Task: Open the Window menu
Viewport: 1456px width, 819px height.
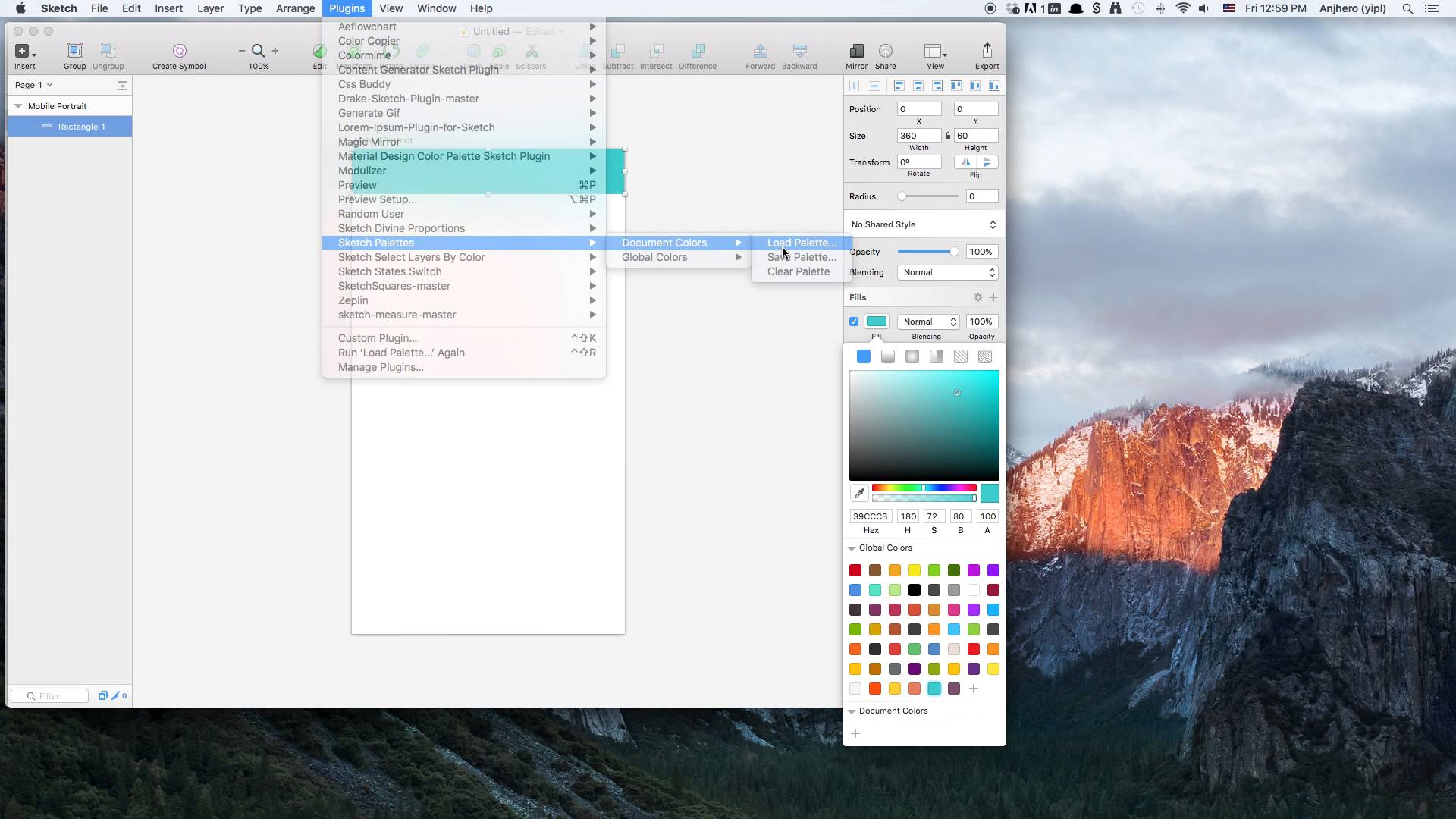Action: point(436,8)
